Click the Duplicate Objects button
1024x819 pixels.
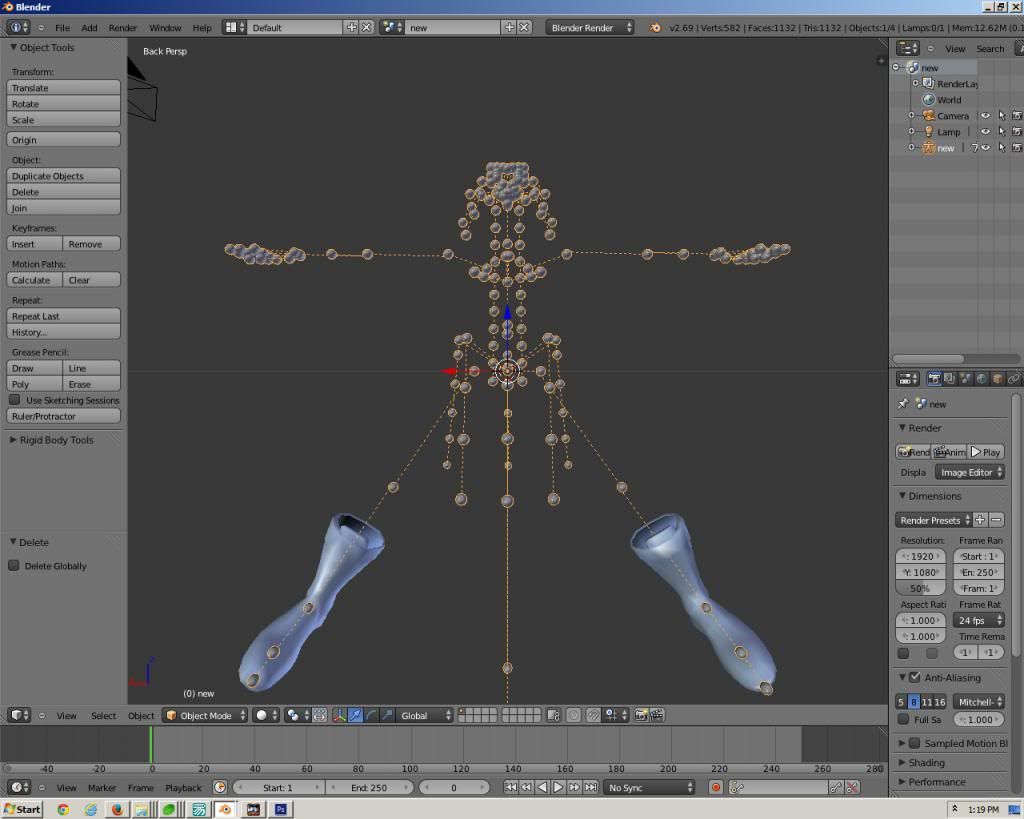click(x=63, y=176)
